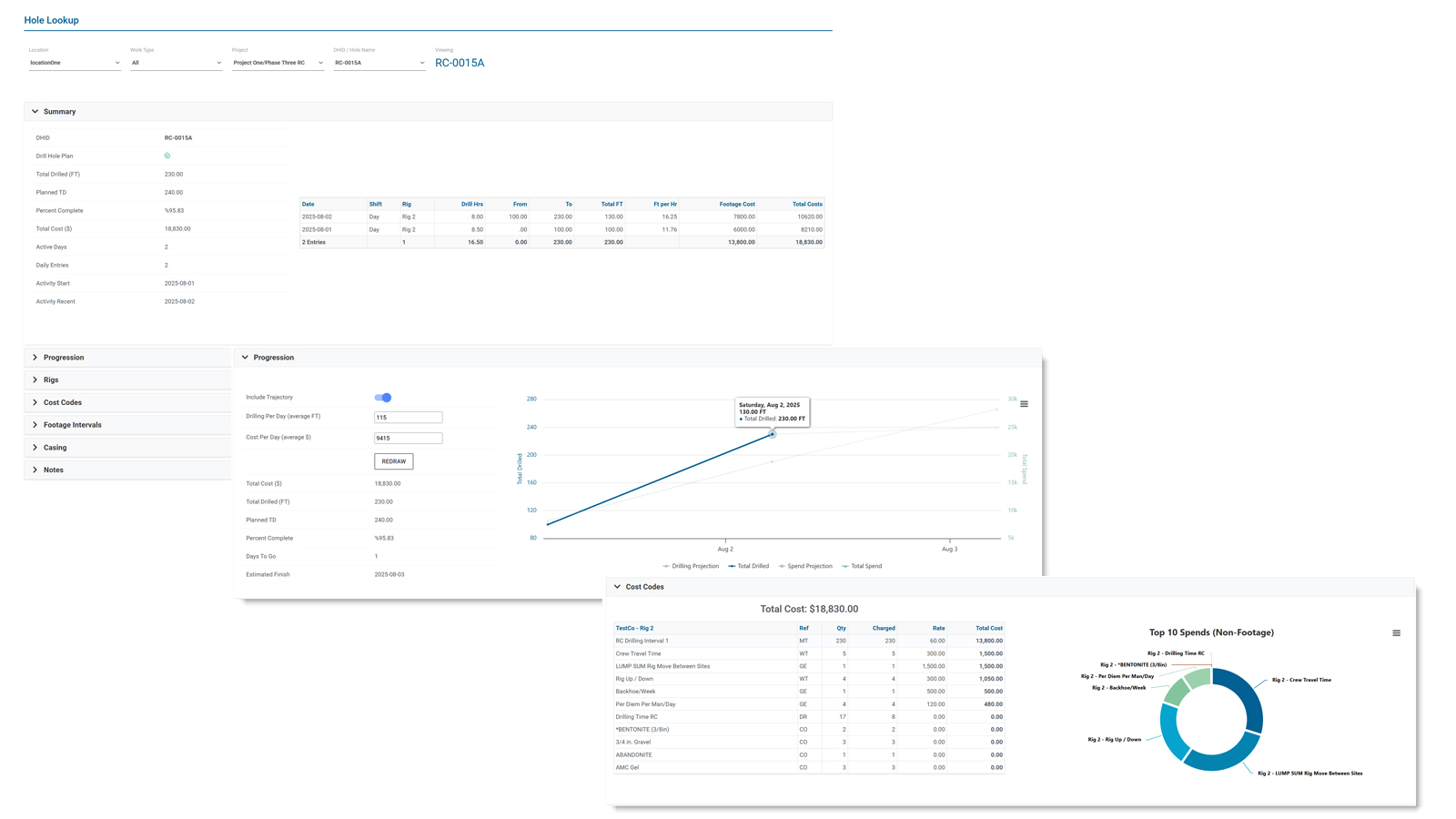Click the Aug 2 data point on chart
Screen dimensions: 1456x819
click(772, 434)
